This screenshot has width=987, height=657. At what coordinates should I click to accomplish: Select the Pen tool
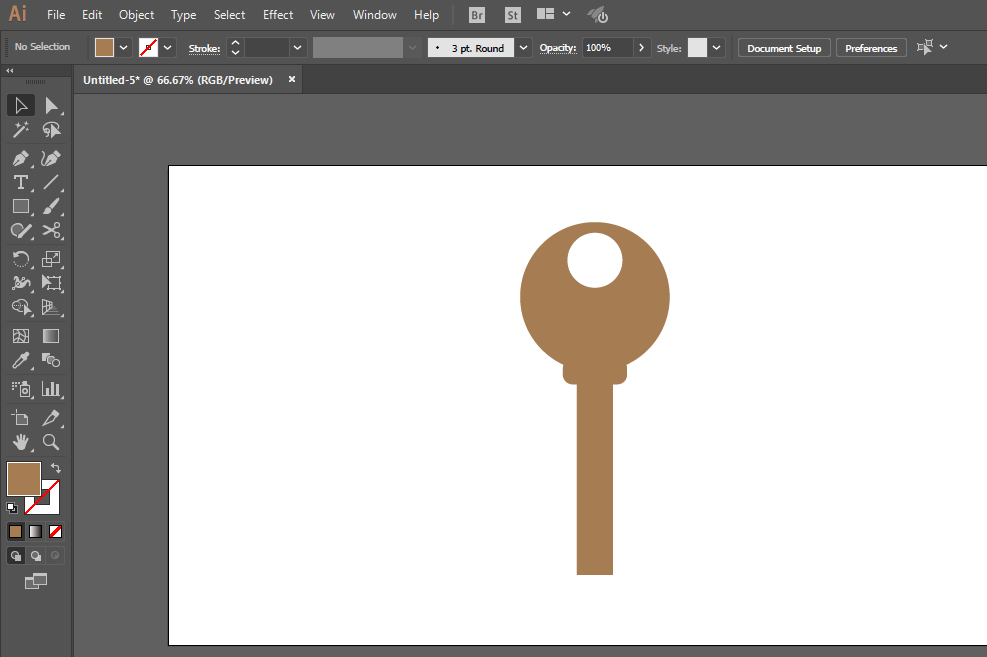20,159
